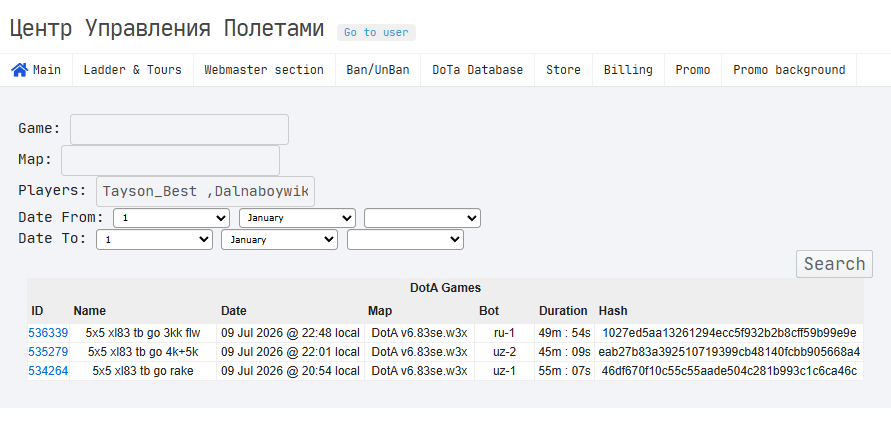Open the Promo background tab

(x=789, y=70)
